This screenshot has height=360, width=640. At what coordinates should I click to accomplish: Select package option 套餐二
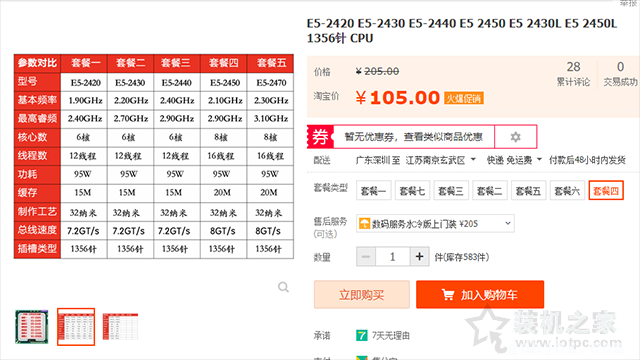coord(489,191)
